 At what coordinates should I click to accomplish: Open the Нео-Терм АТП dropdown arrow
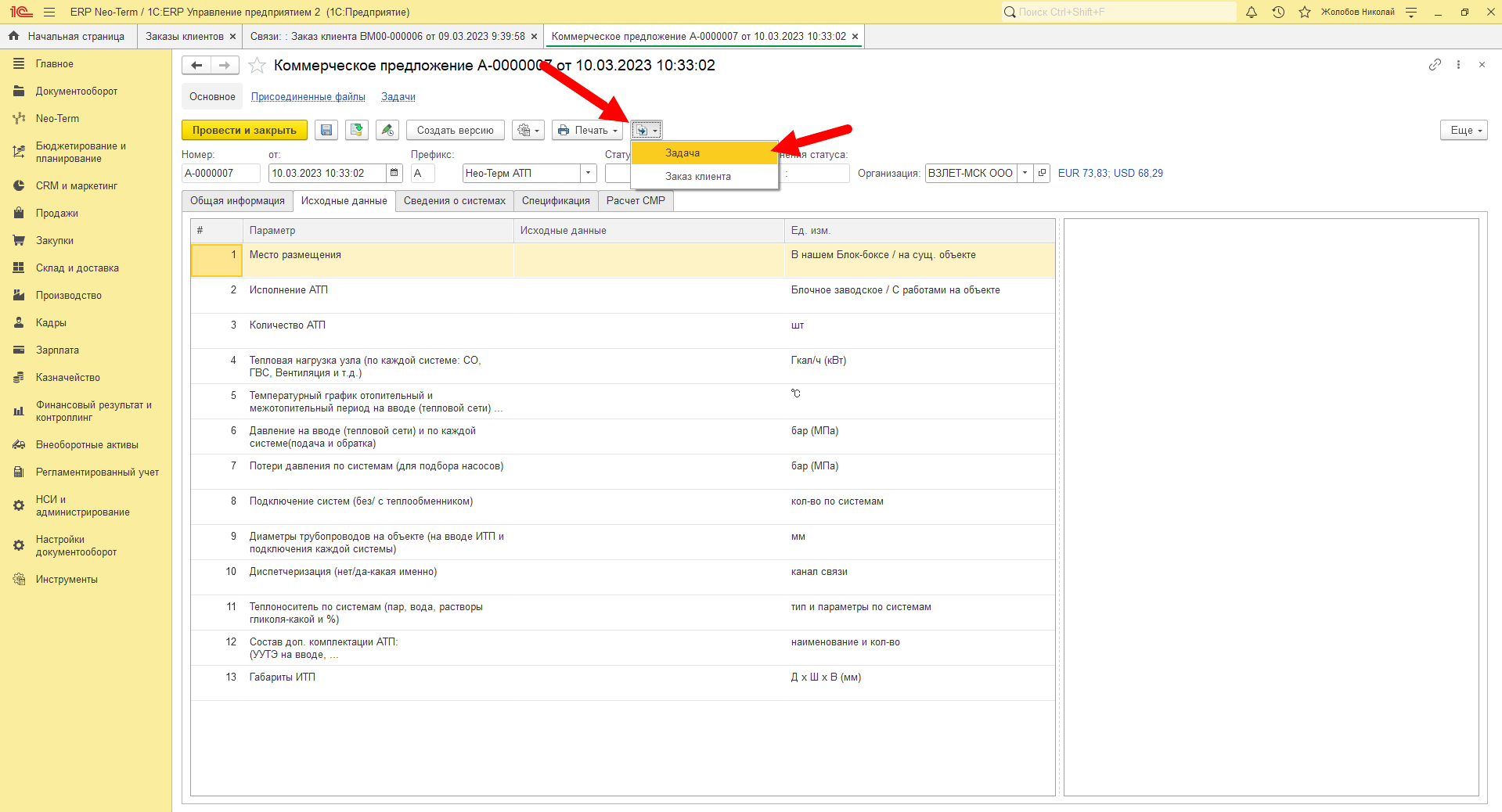pyautogui.click(x=588, y=173)
